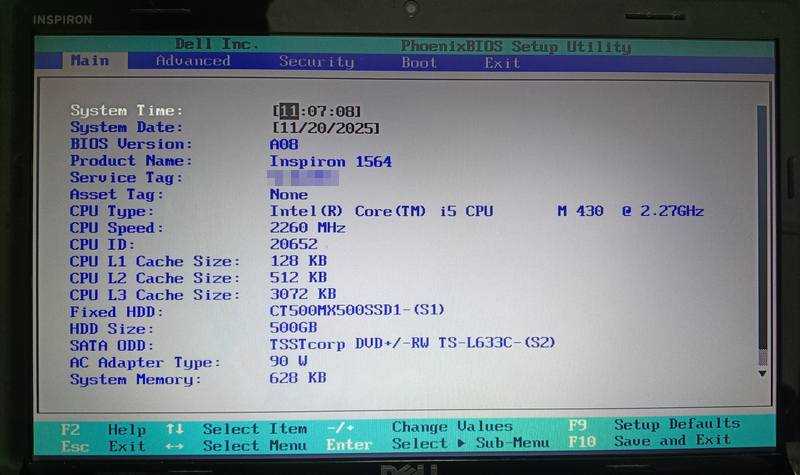Click the F2 Help key hint

tap(104, 430)
